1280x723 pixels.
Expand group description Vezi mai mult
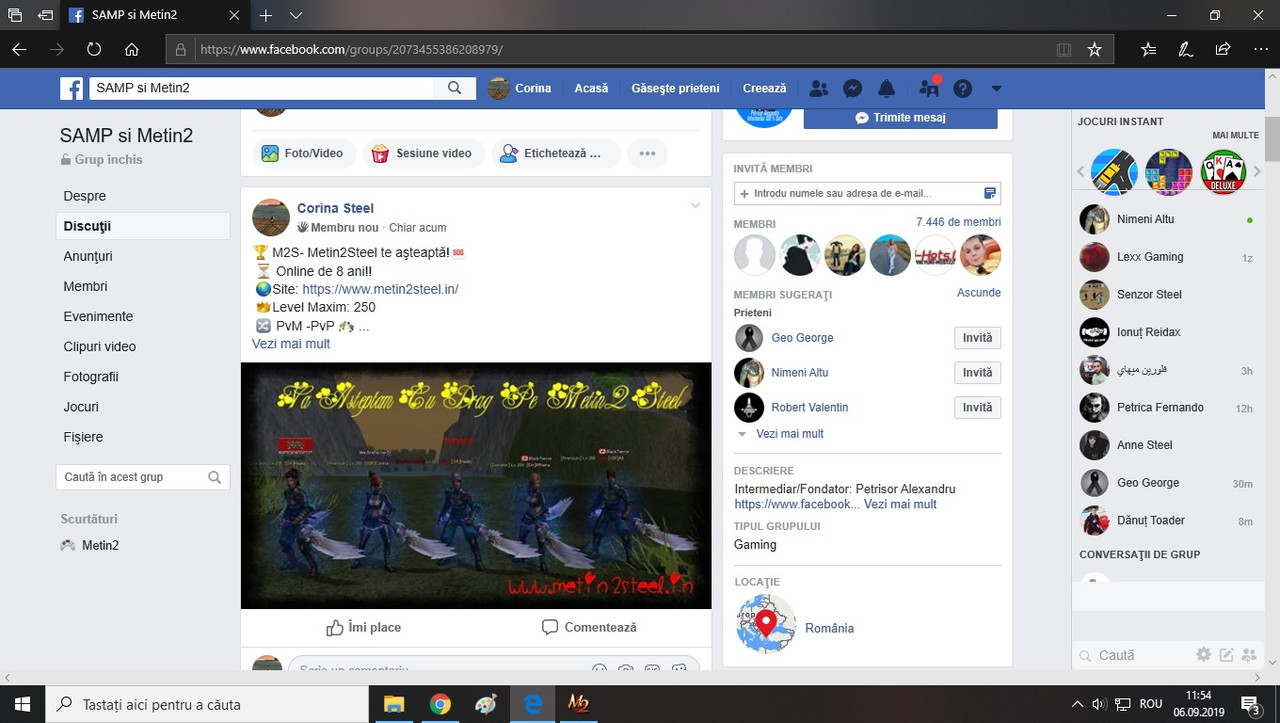pos(900,504)
